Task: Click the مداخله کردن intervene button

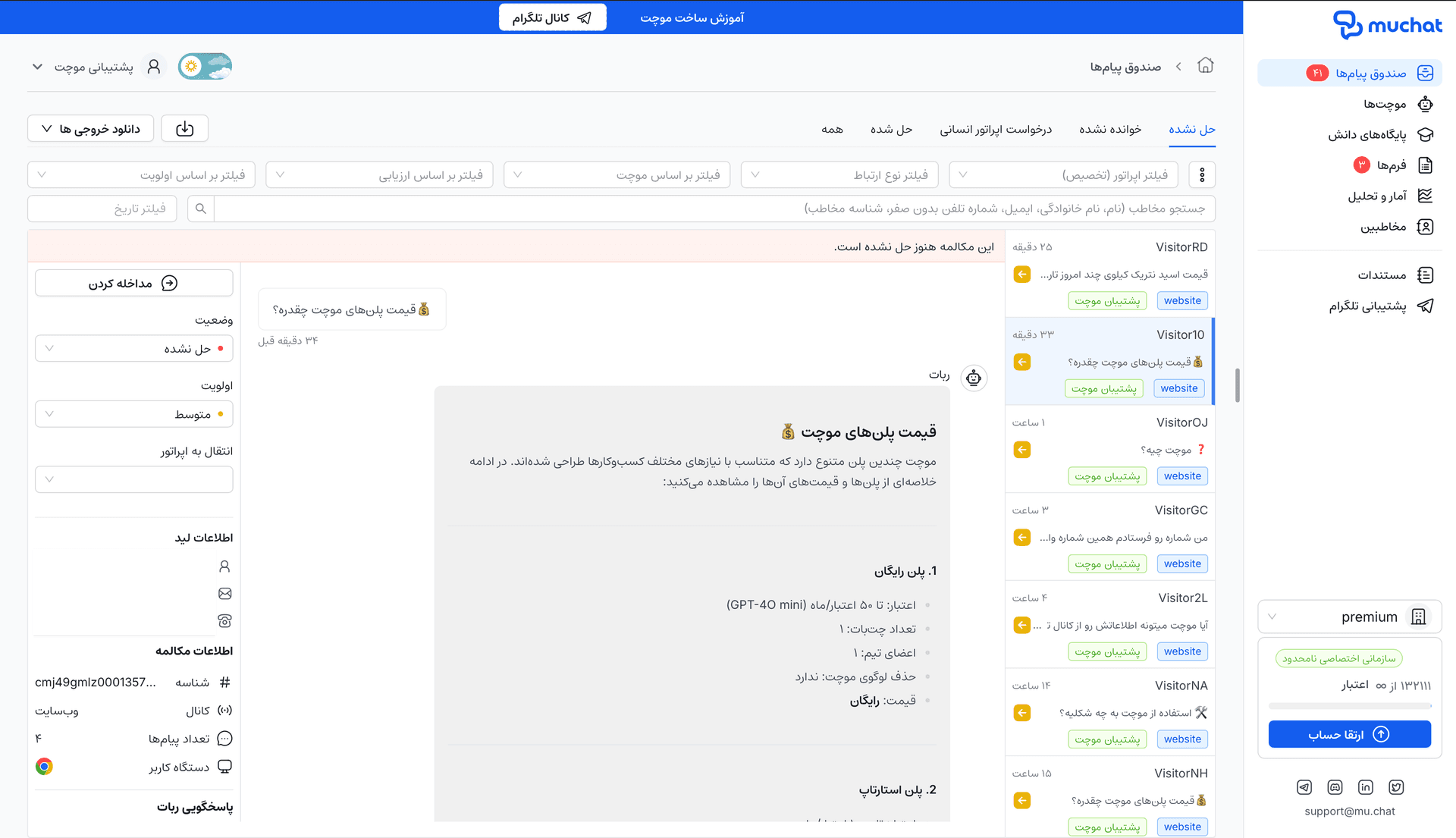Action: click(x=134, y=283)
